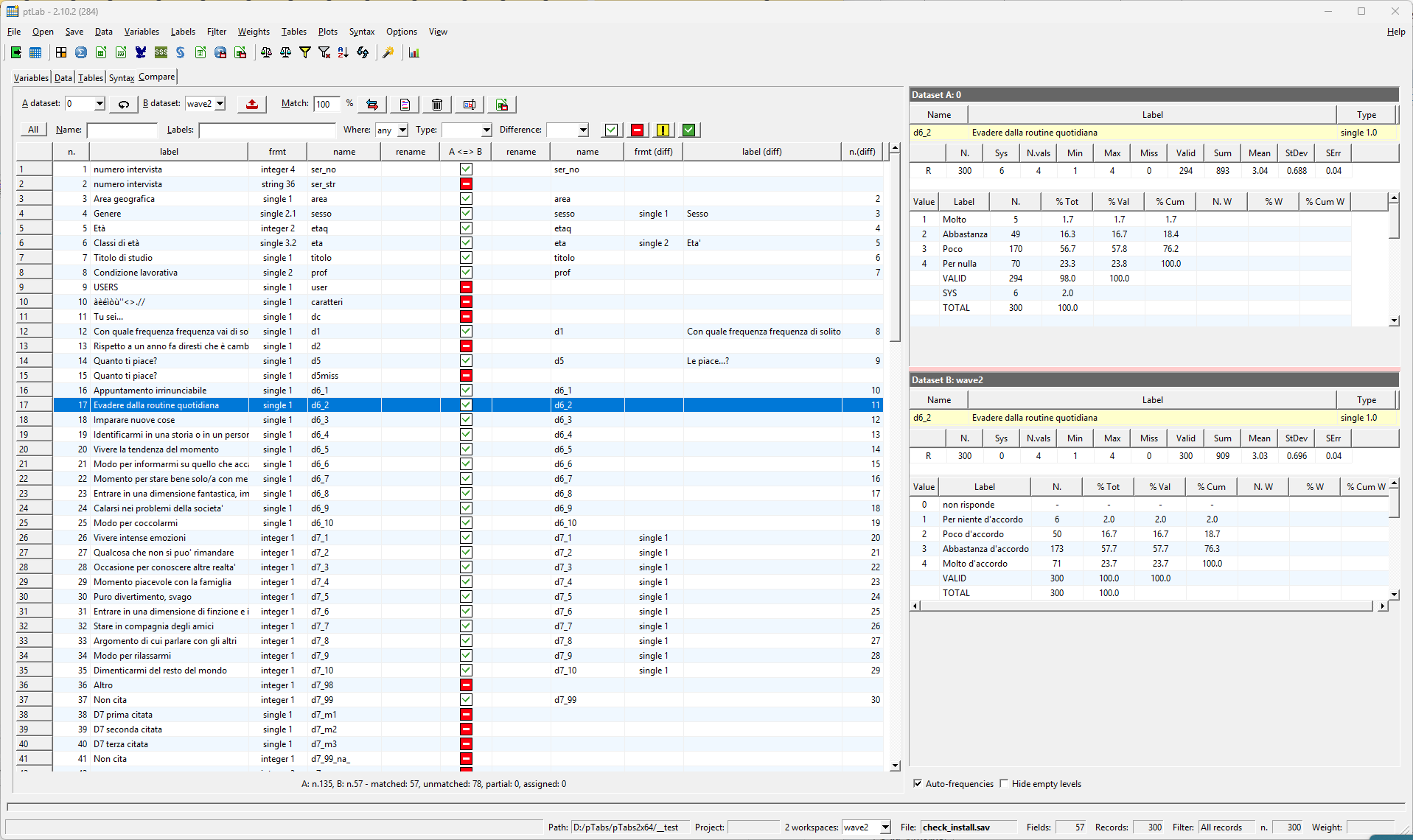The width and height of the screenshot is (1413, 840).
Task: Click the bar chart plots icon
Action: click(x=414, y=52)
